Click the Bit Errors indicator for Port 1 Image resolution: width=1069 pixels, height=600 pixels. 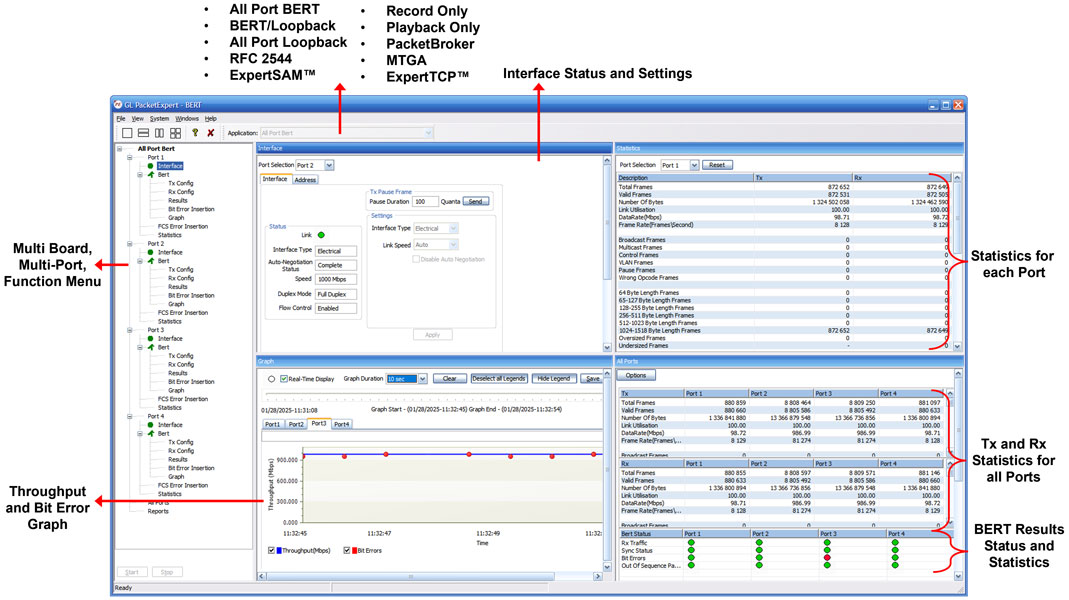point(691,558)
